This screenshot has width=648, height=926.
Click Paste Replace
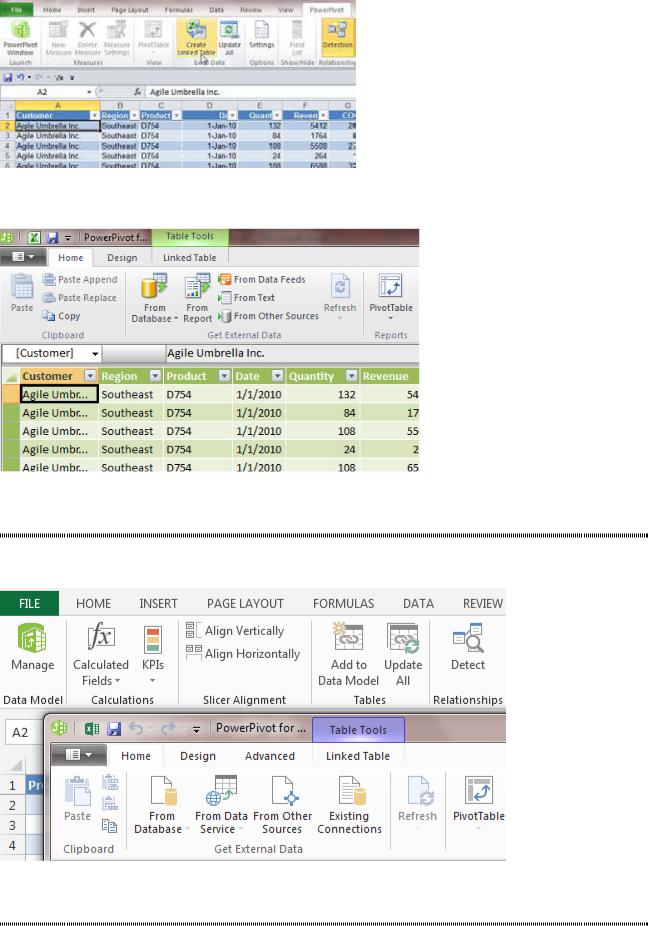80,298
